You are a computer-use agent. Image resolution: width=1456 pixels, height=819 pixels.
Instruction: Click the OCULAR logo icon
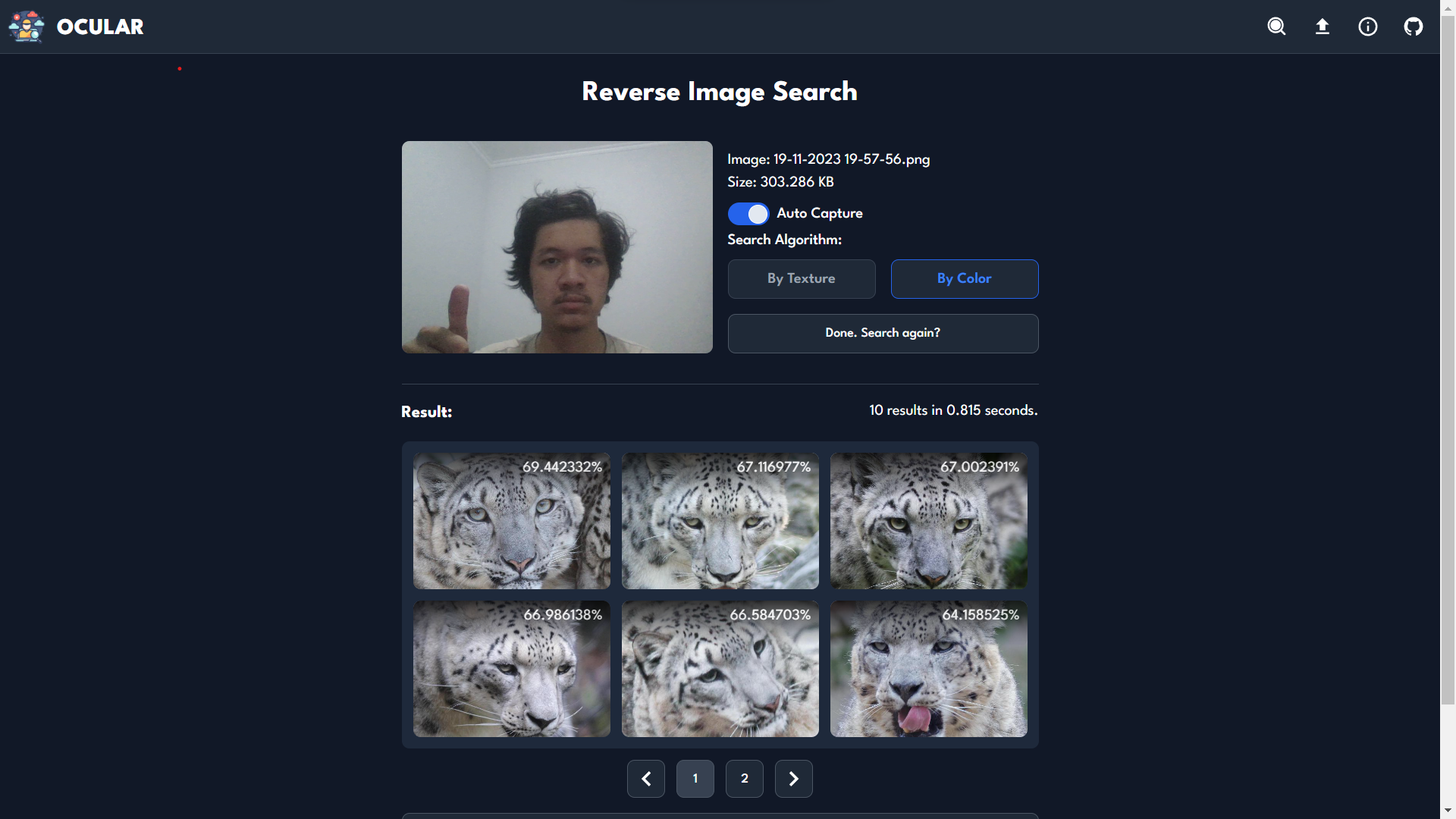coord(27,27)
